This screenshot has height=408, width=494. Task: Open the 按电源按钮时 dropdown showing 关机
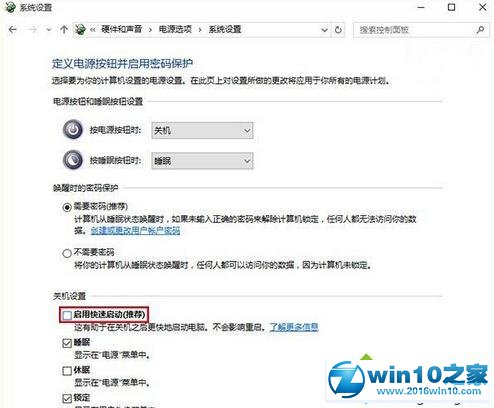point(202,130)
